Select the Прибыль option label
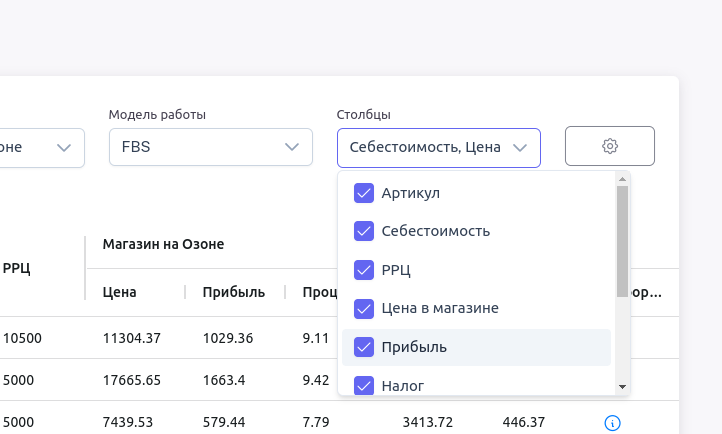Screen dimensions: 722x434 [414, 347]
